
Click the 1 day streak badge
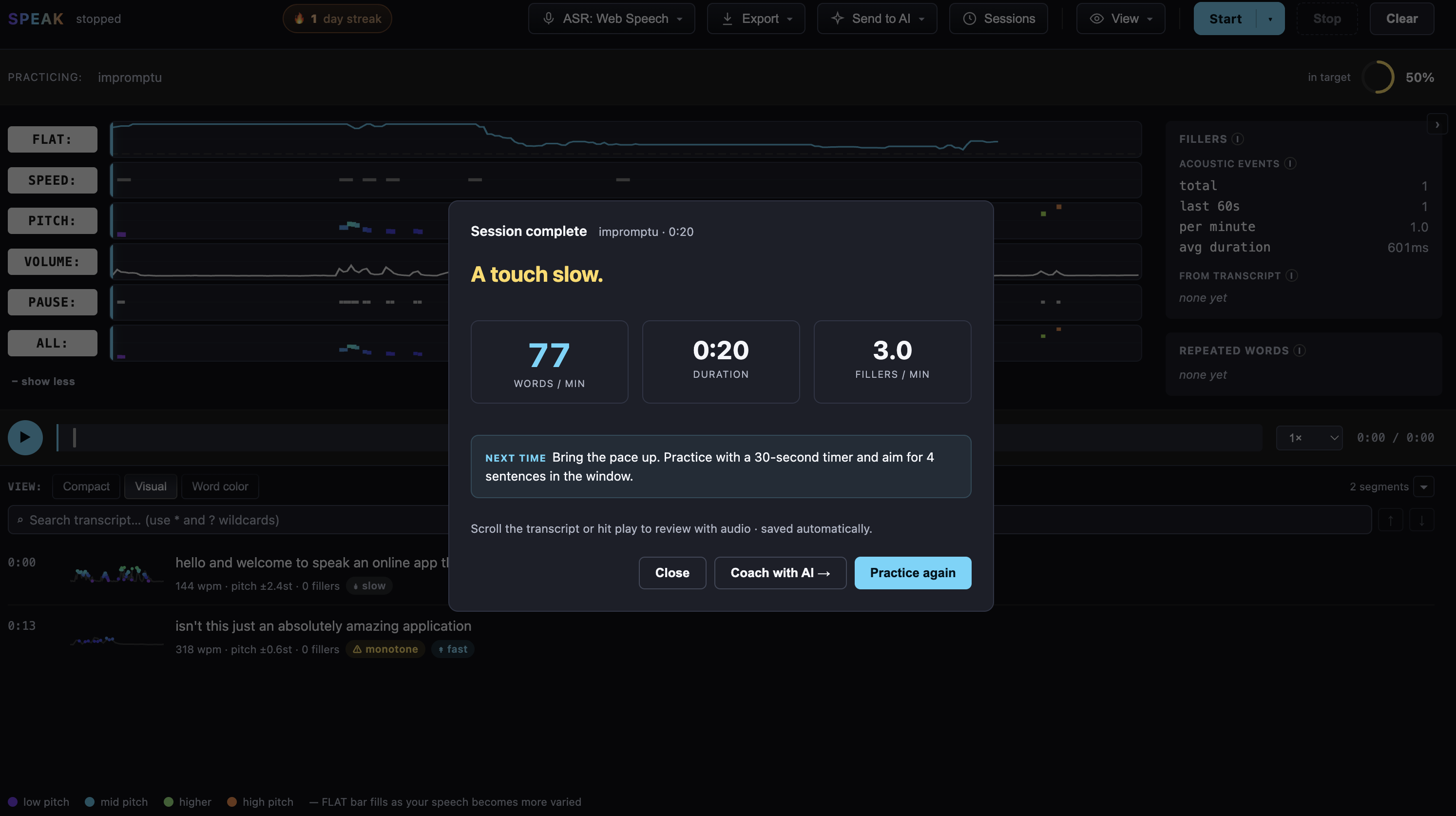337,19
